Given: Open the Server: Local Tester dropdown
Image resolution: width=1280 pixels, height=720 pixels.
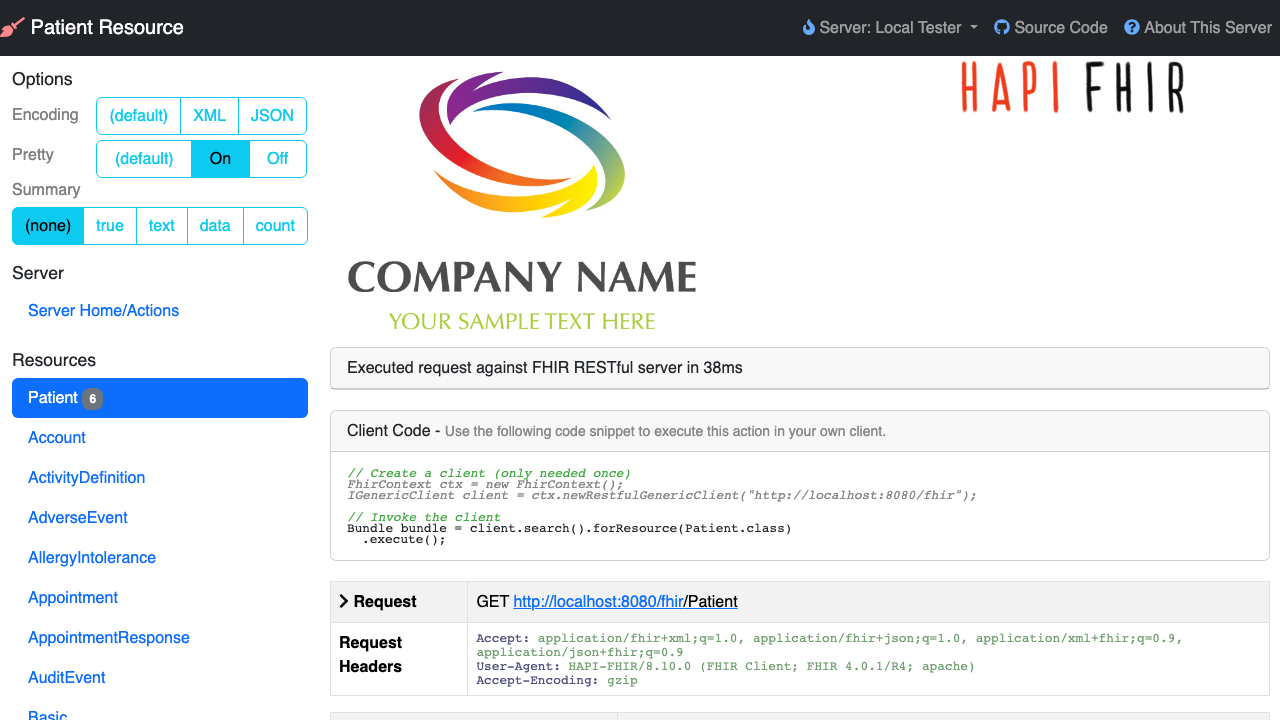Looking at the screenshot, I should 890,28.
